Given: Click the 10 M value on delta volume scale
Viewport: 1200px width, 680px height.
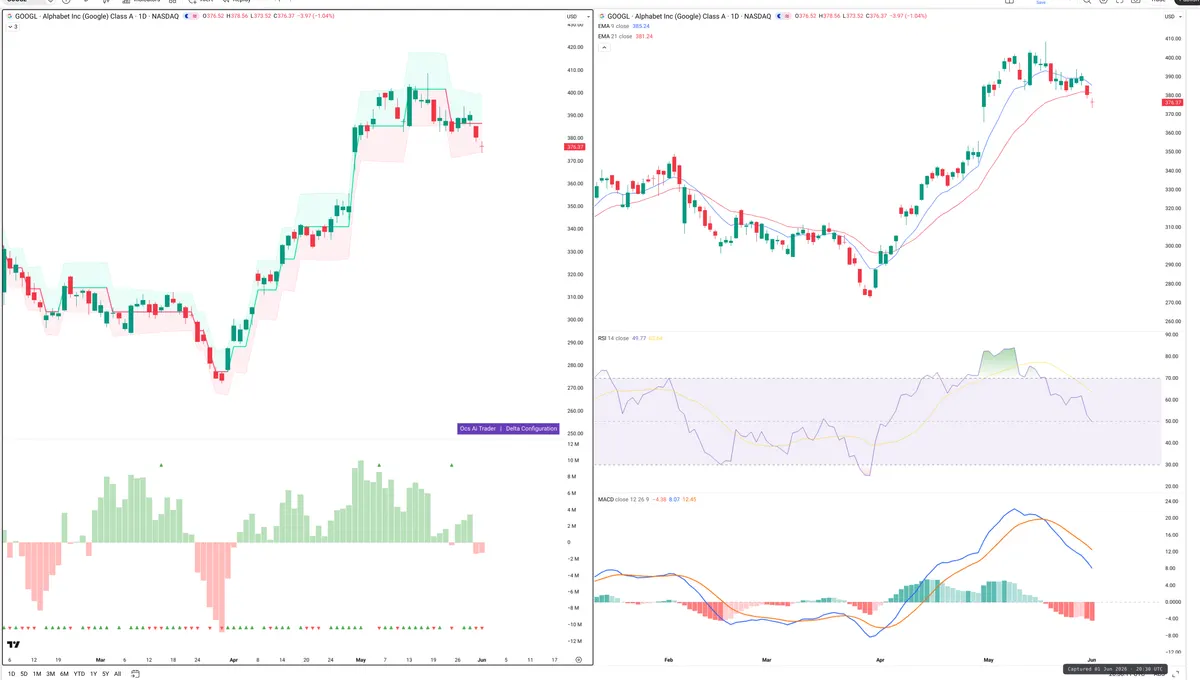Looking at the screenshot, I should [573, 460].
